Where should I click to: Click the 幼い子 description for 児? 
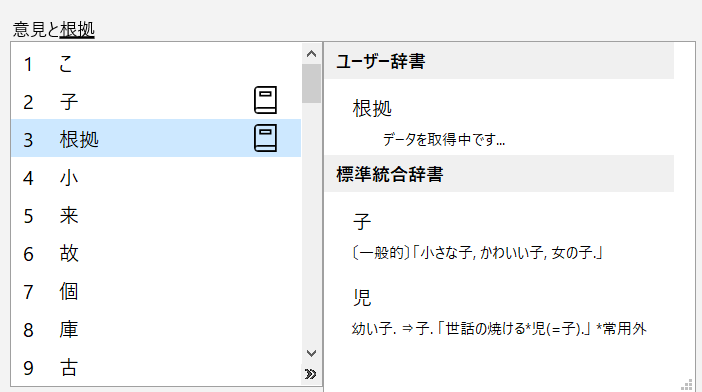coord(499,329)
